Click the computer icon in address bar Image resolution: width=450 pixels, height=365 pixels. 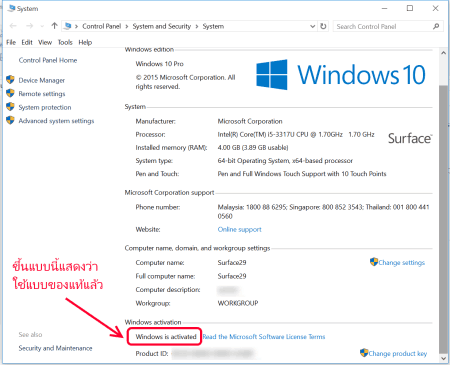pyautogui.click(x=68, y=26)
